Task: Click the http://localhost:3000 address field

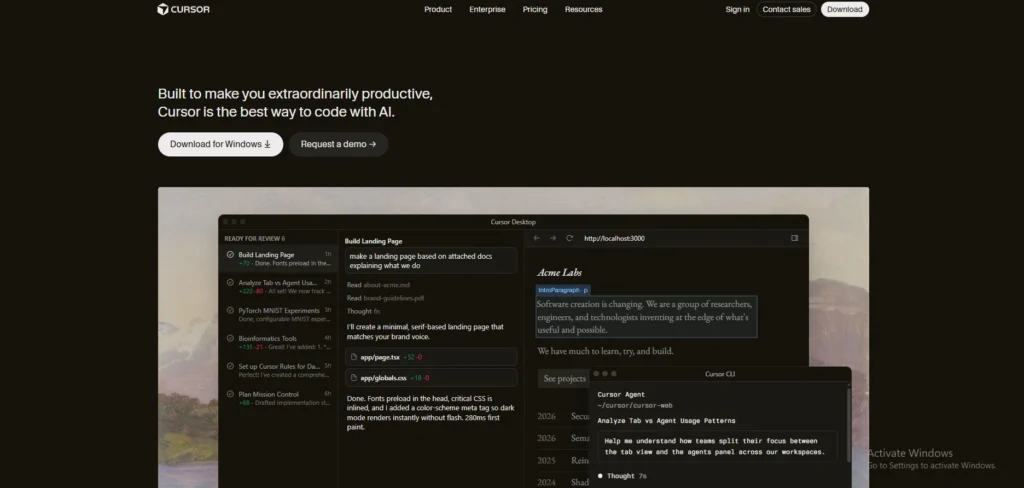Action: click(614, 238)
